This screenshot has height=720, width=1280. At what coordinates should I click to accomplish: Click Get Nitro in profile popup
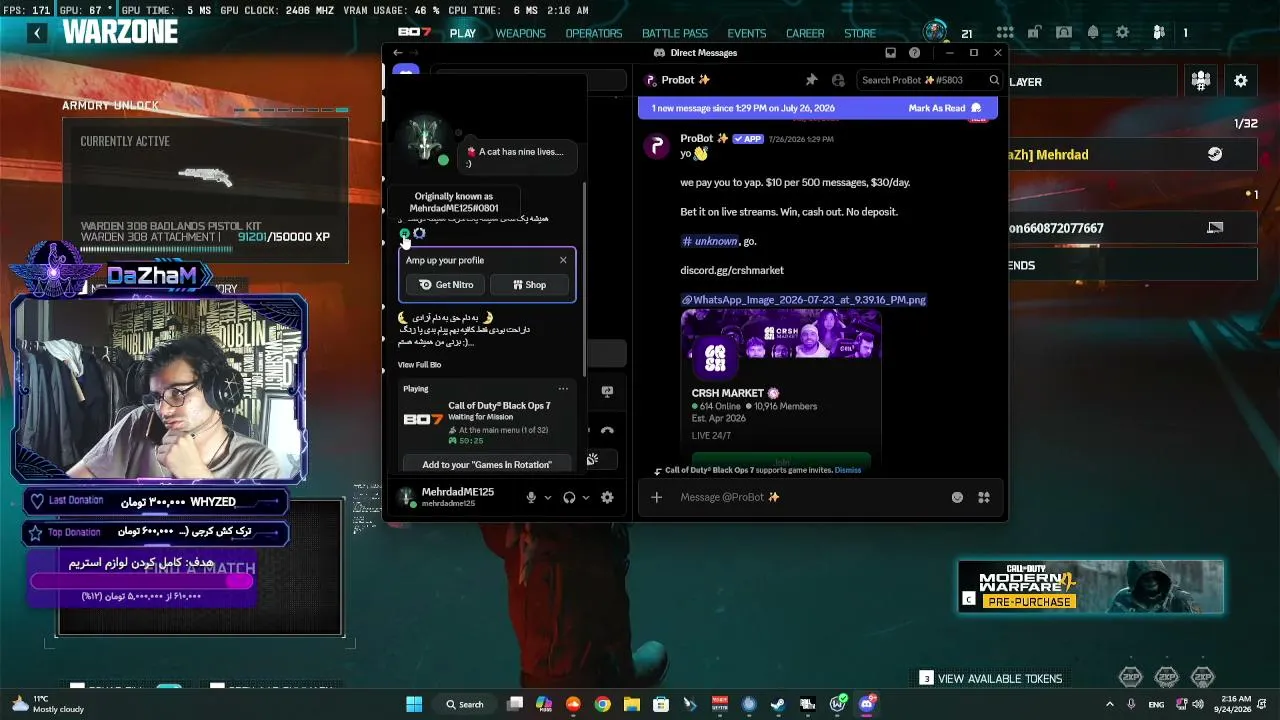[x=447, y=285]
